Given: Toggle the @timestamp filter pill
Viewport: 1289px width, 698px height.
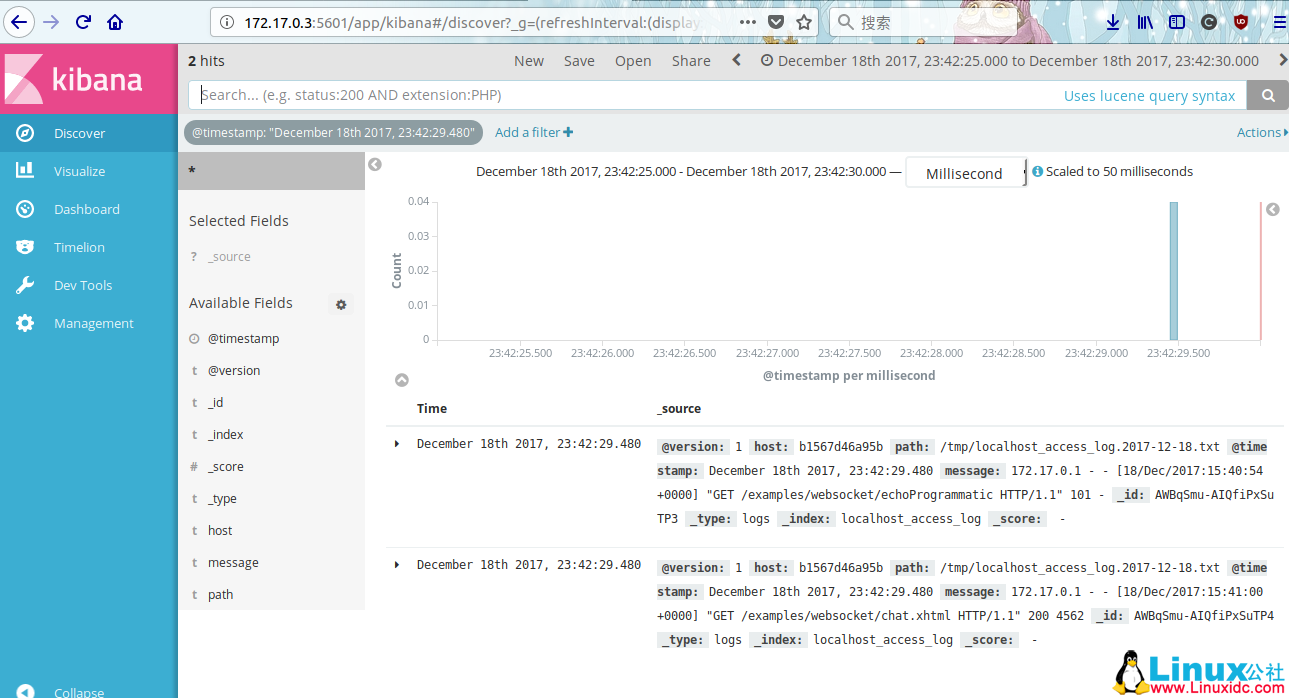Looking at the screenshot, I should click(x=333, y=131).
